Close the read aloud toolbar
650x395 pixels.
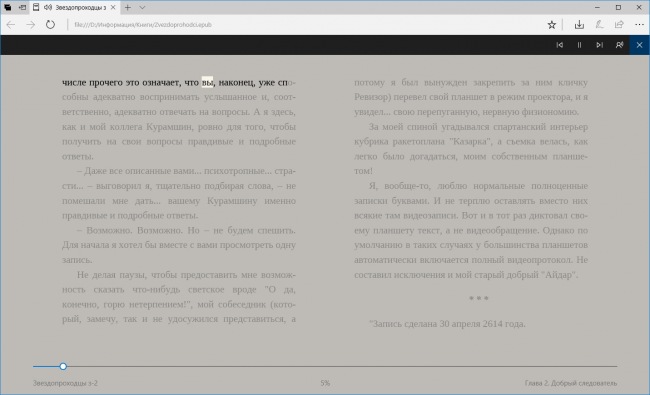click(639, 45)
